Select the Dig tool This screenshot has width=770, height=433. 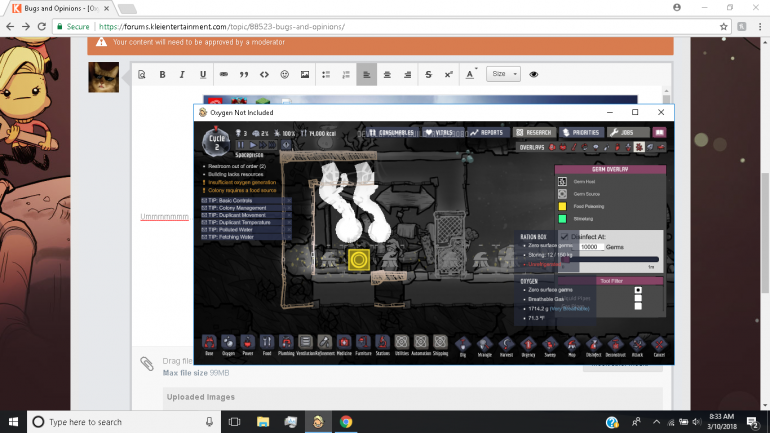463,347
